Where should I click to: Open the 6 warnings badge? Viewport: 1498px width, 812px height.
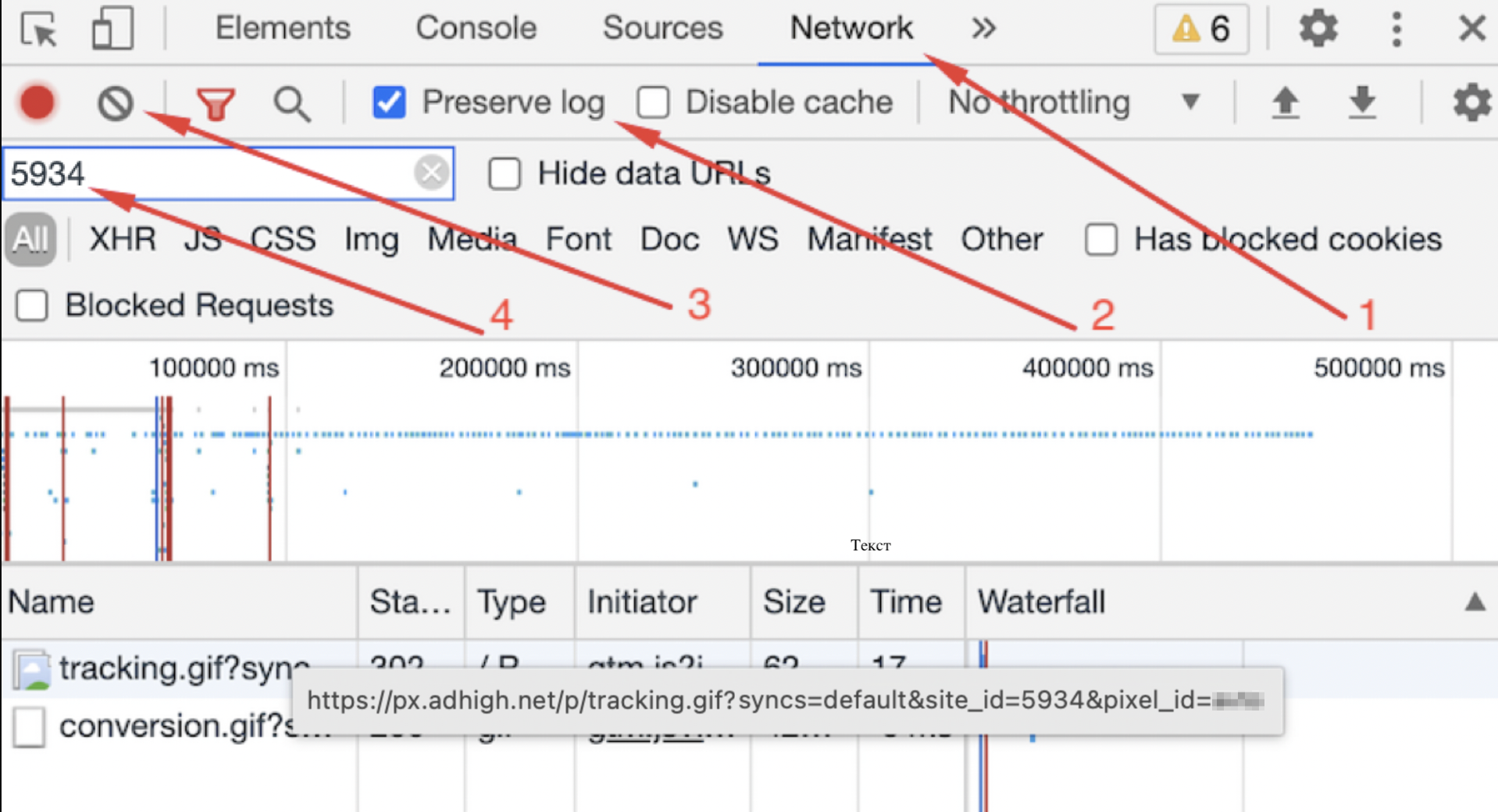pos(1201,30)
